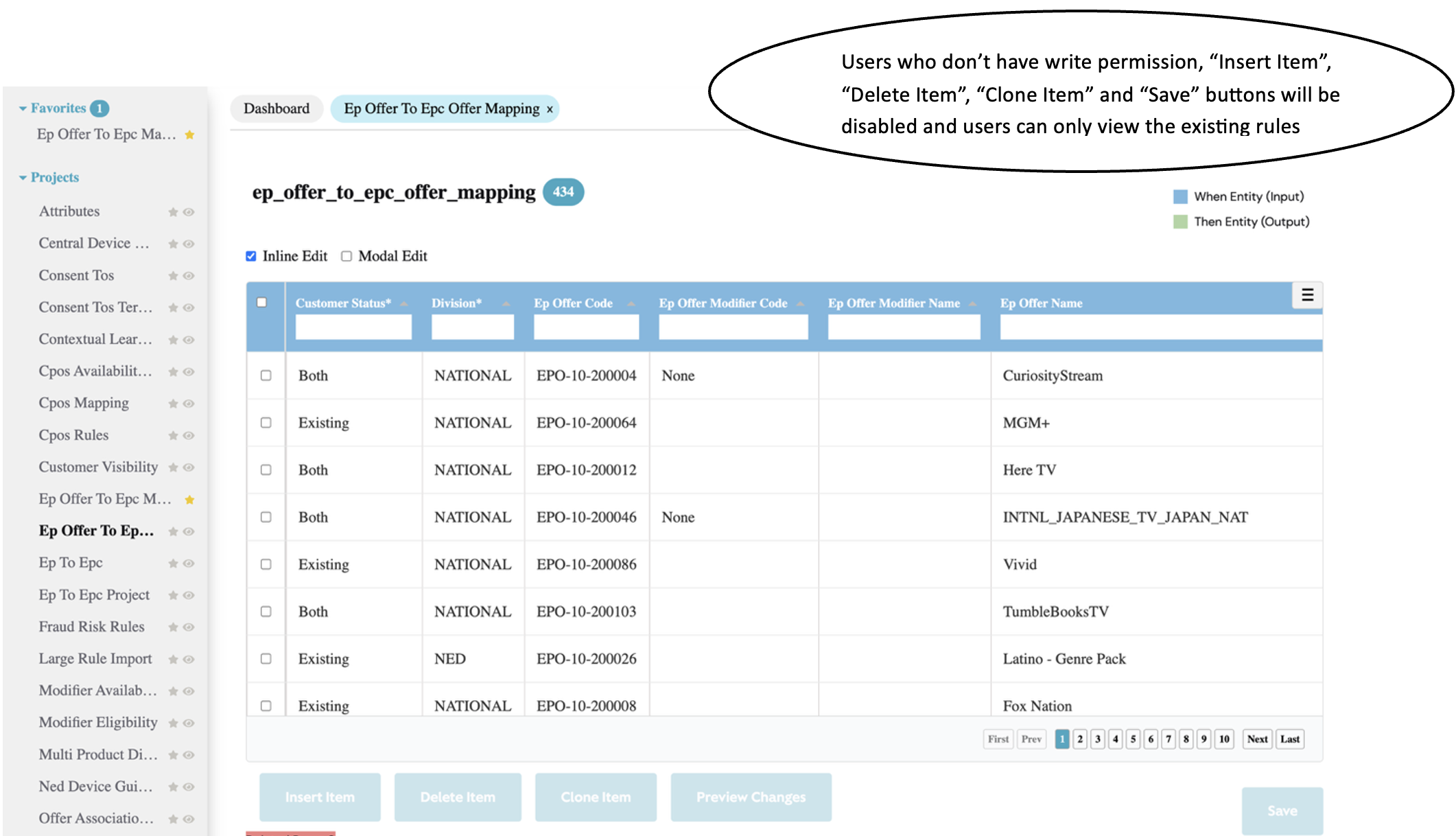
Task: Toggle eye visibility for Ep To Epc
Action: pos(189,564)
